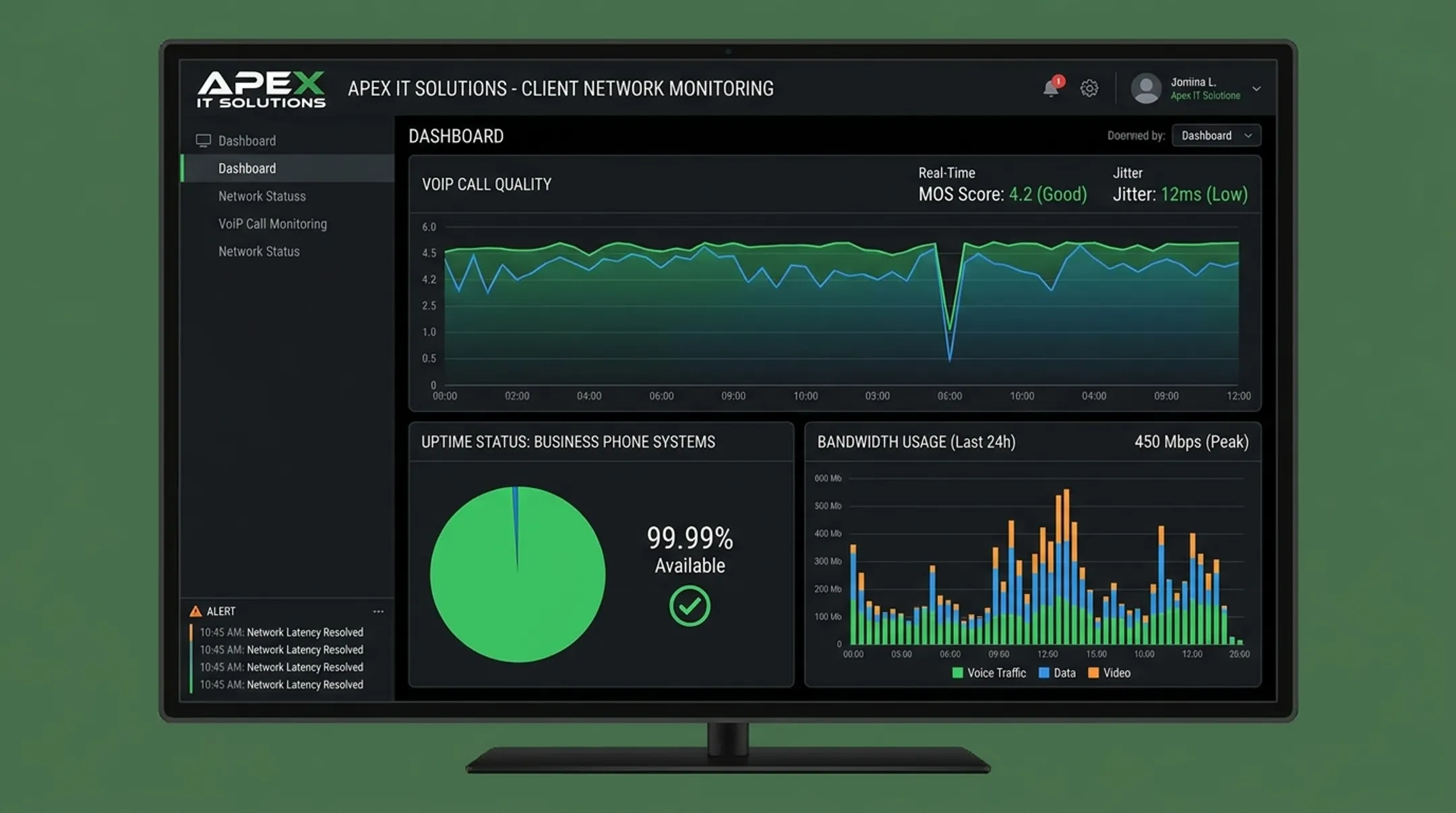Image resolution: width=1456 pixels, height=813 pixels.
Task: Open the Alert panel three-dot menu
Action: pos(378,611)
